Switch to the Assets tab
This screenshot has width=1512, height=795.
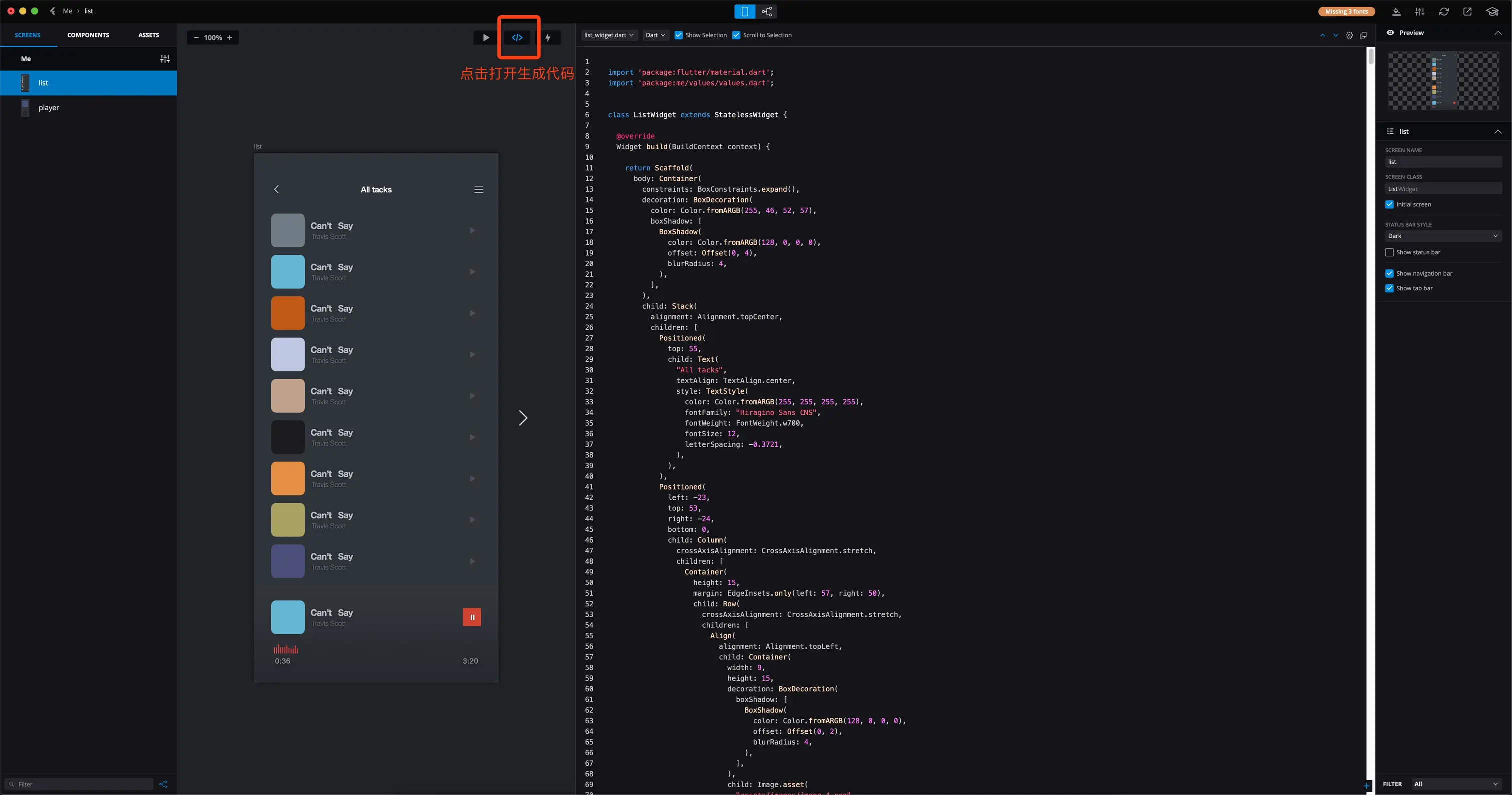click(148, 35)
